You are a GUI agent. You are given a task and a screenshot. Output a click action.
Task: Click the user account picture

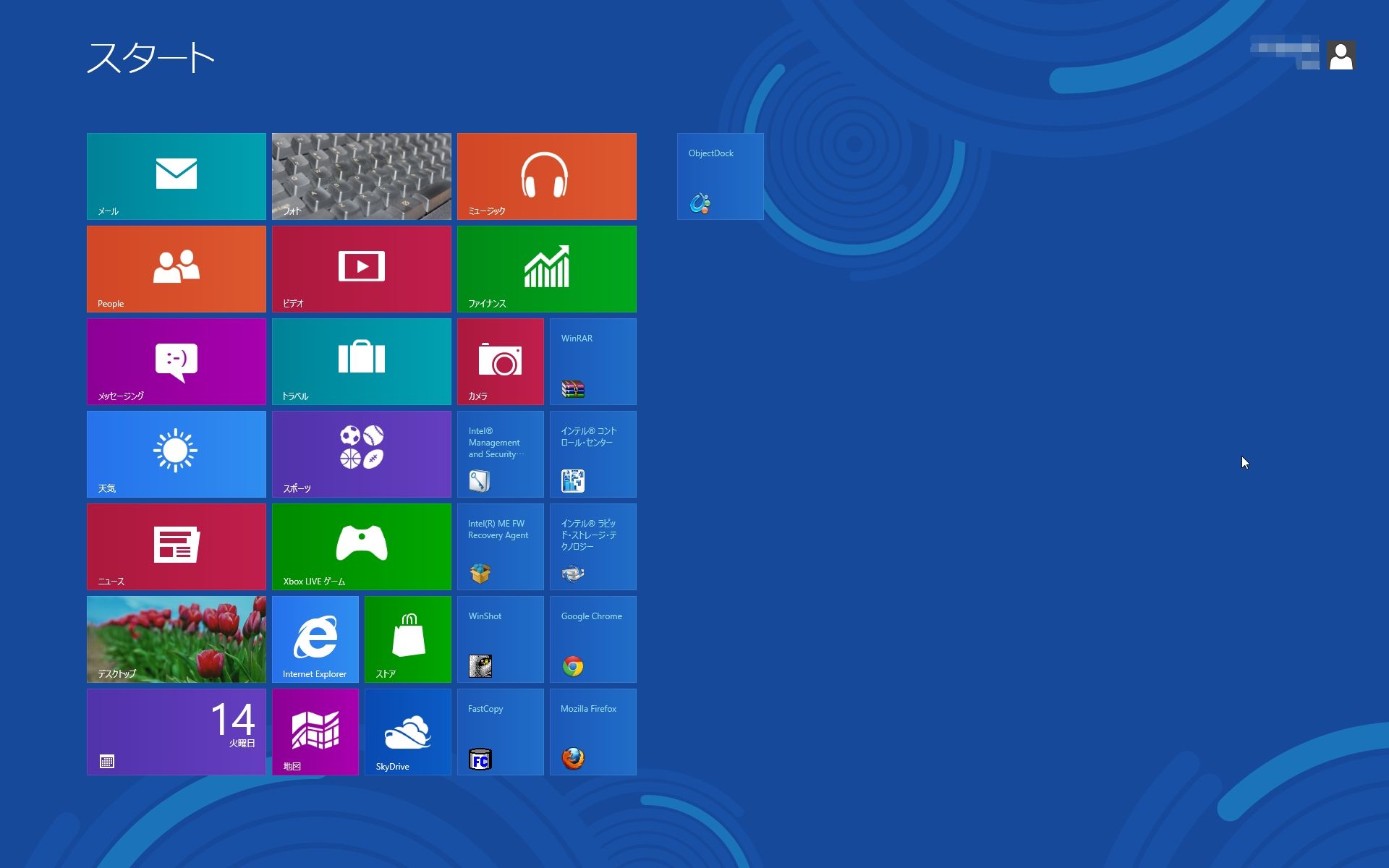click(x=1341, y=56)
